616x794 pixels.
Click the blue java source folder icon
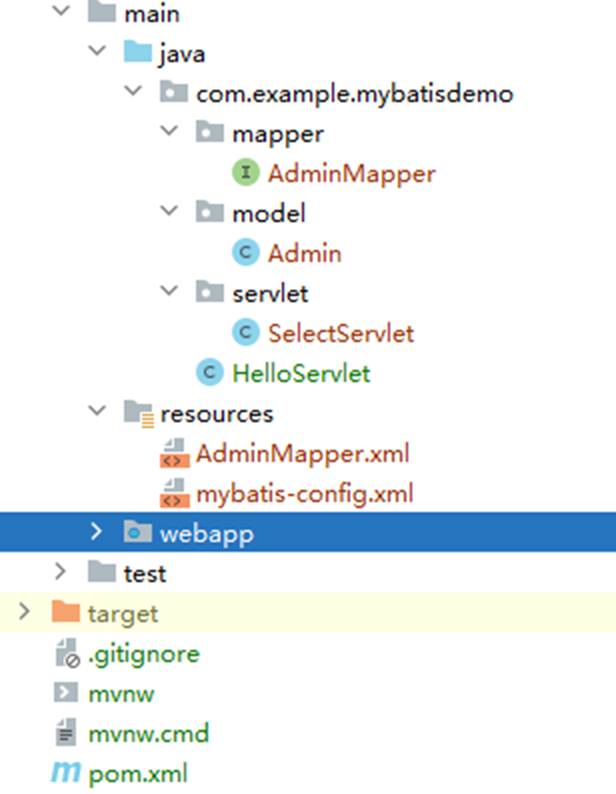point(138,52)
